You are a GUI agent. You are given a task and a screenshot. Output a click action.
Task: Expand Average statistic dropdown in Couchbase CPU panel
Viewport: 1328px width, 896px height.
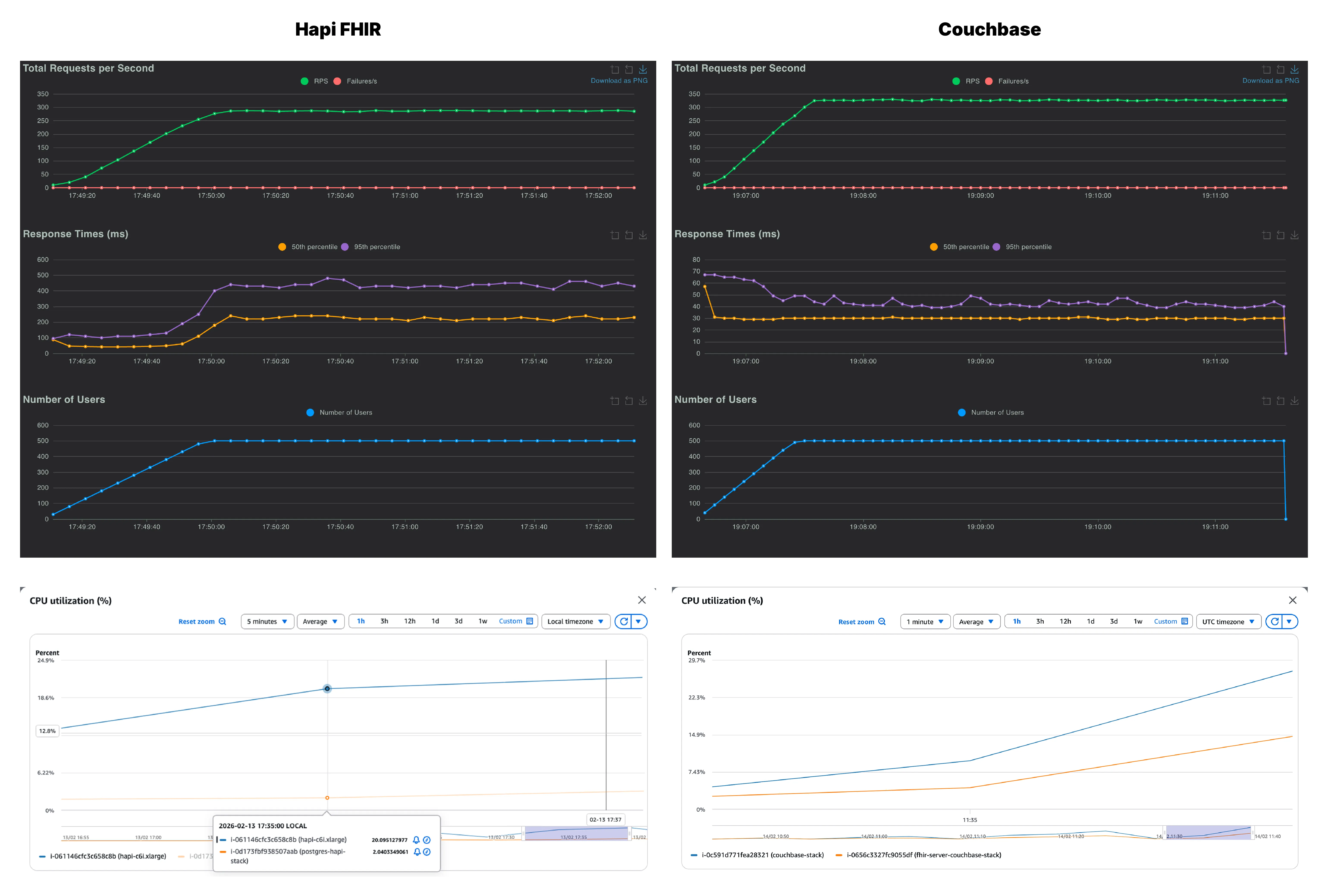click(976, 622)
